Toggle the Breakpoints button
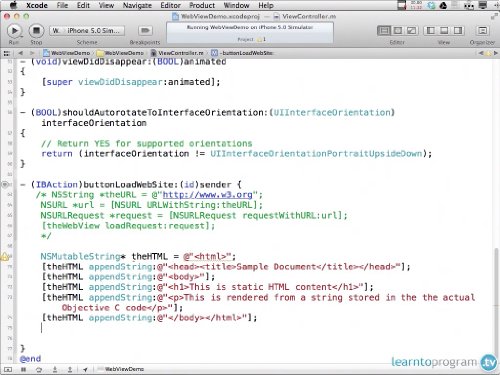Viewport: 500px width, 375px height. [145, 31]
